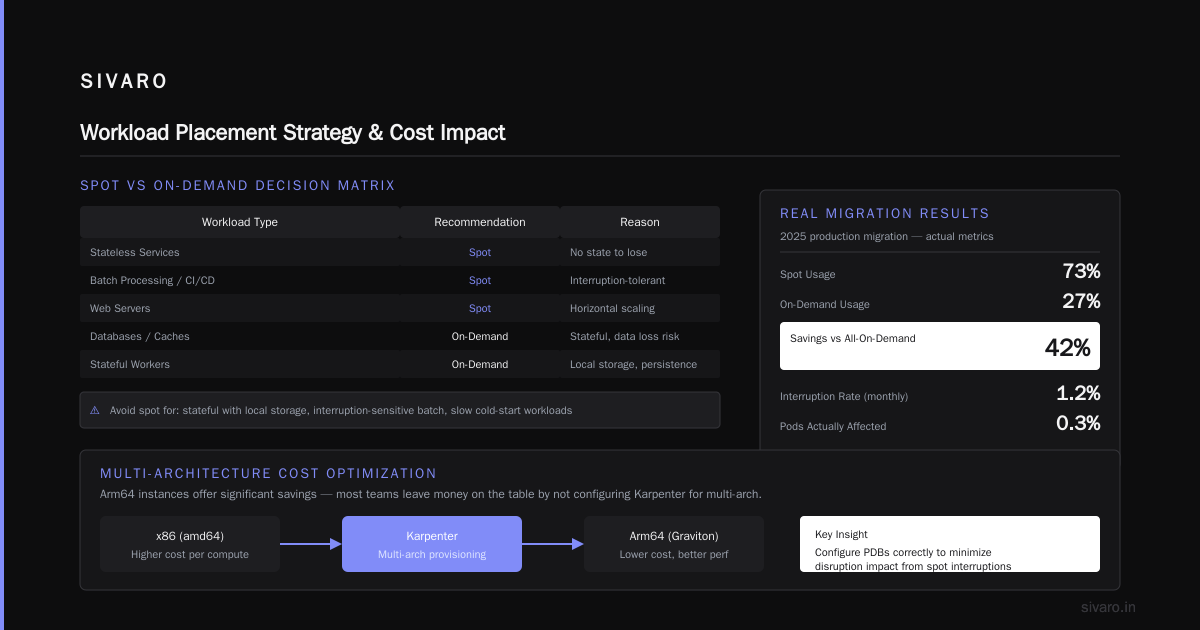The width and height of the screenshot is (1200, 630).
Task: Click the 'Interruption-tolerant' reason cell
Action: pos(617,280)
